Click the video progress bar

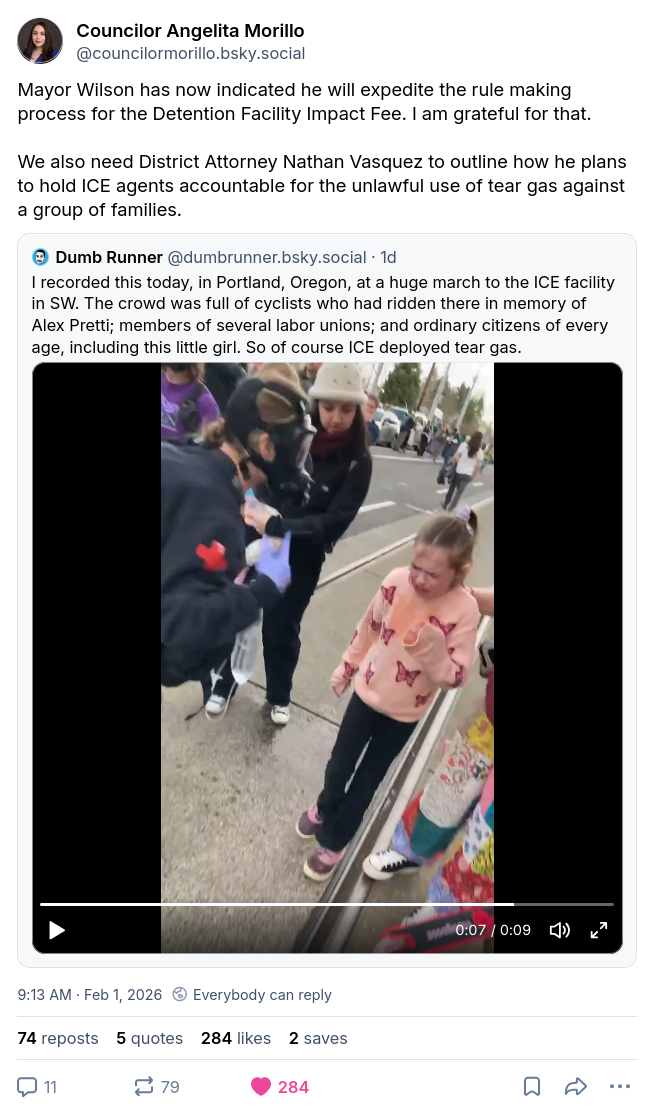[327, 904]
